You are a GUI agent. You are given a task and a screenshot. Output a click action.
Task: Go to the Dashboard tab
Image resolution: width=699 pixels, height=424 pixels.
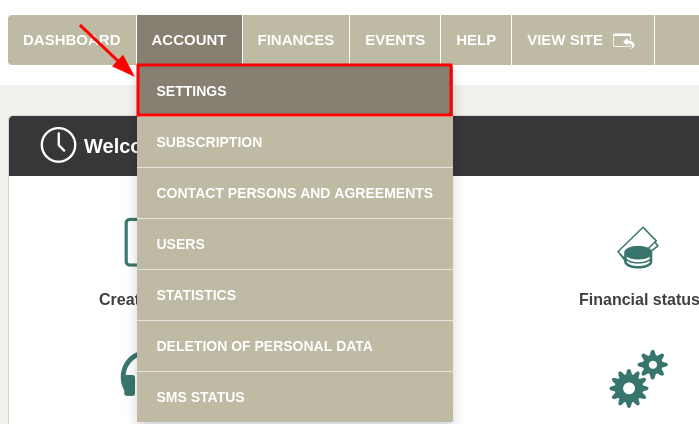tap(71, 40)
